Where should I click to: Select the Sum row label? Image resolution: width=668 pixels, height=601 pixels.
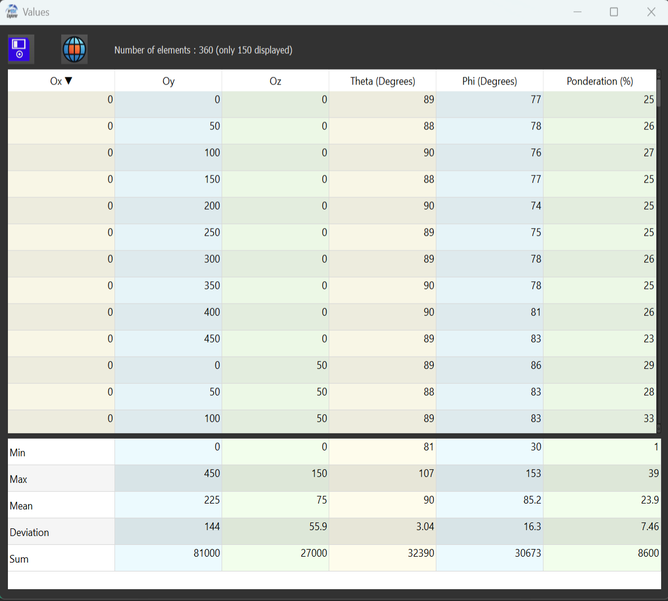click(61, 559)
